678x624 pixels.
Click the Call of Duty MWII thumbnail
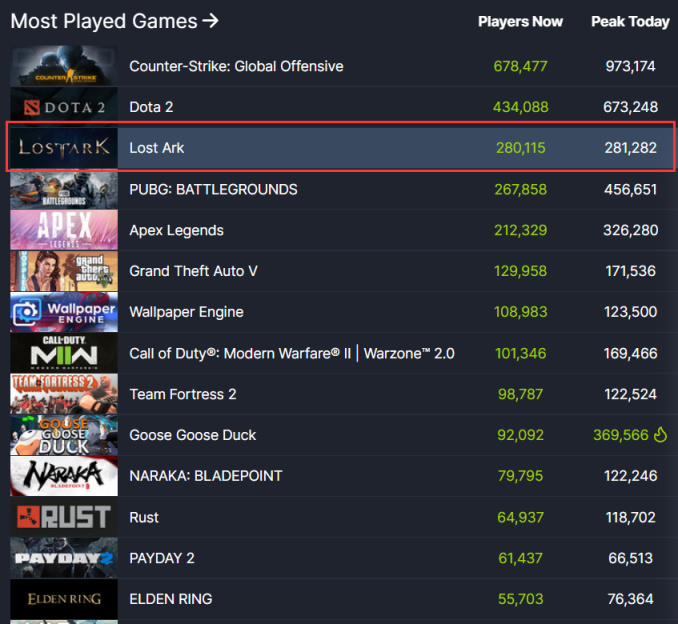(x=64, y=353)
